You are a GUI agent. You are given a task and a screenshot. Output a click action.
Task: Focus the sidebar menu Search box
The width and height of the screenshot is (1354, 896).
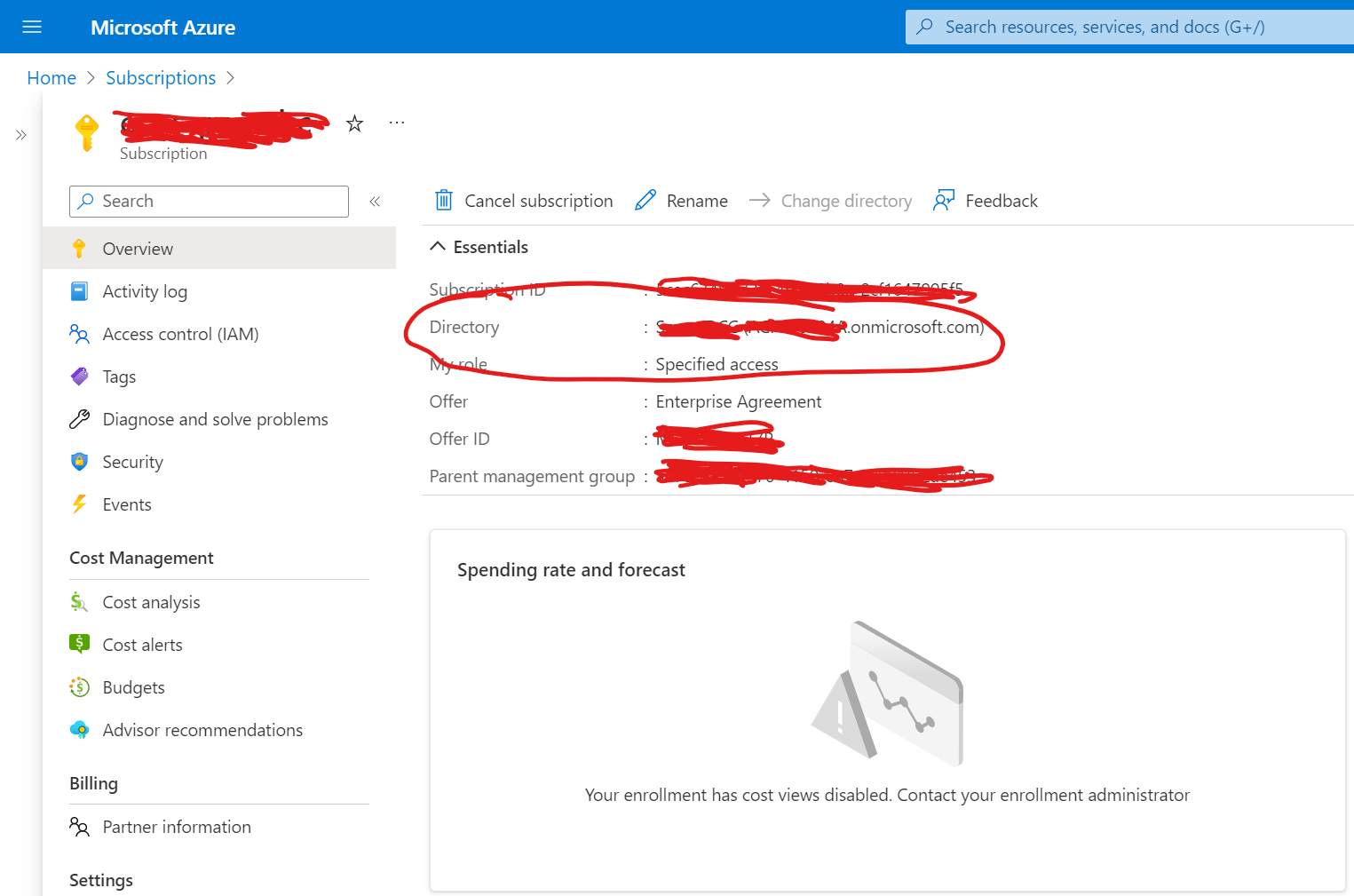[x=209, y=202]
